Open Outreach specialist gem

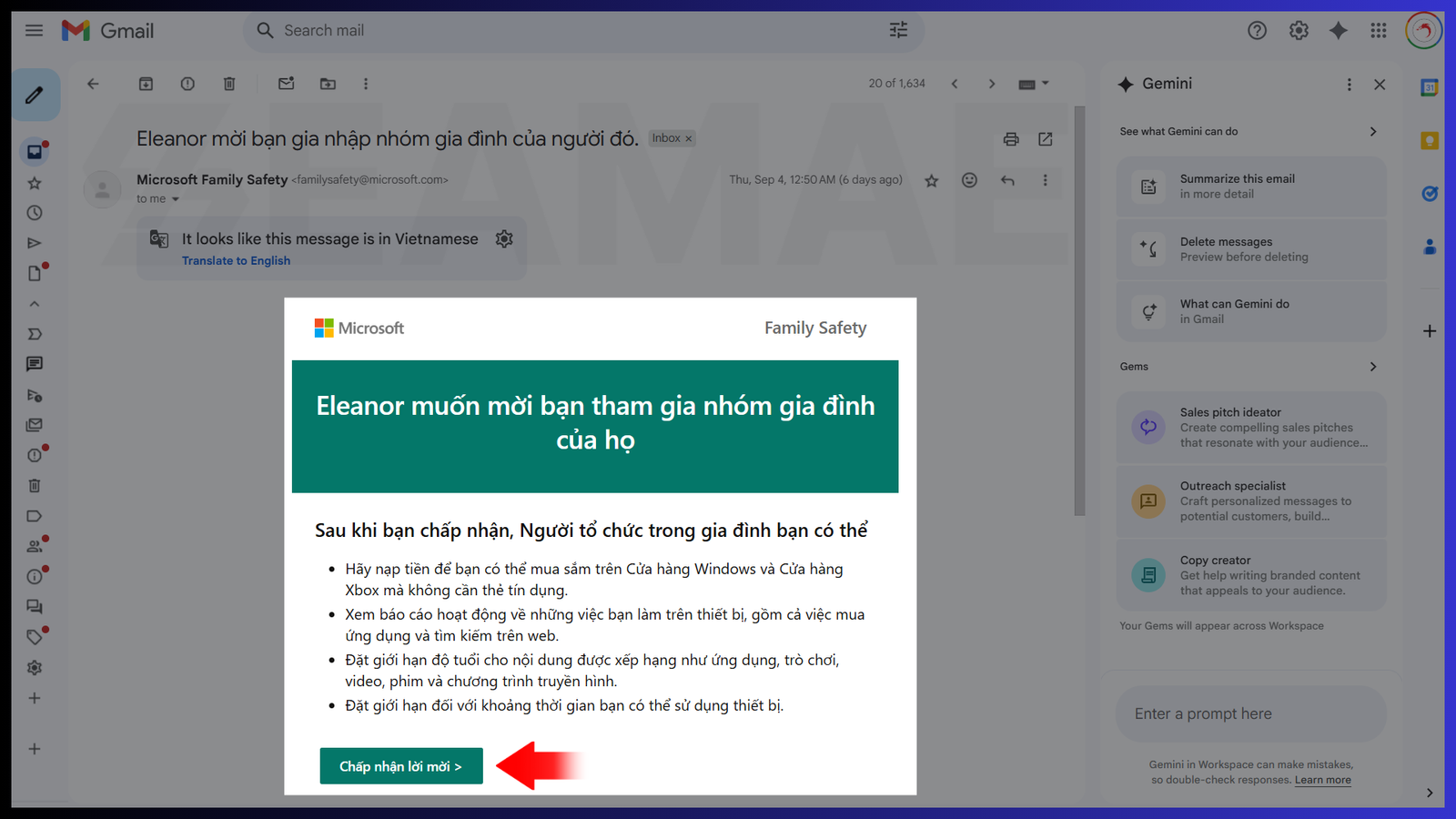[x=1251, y=501]
